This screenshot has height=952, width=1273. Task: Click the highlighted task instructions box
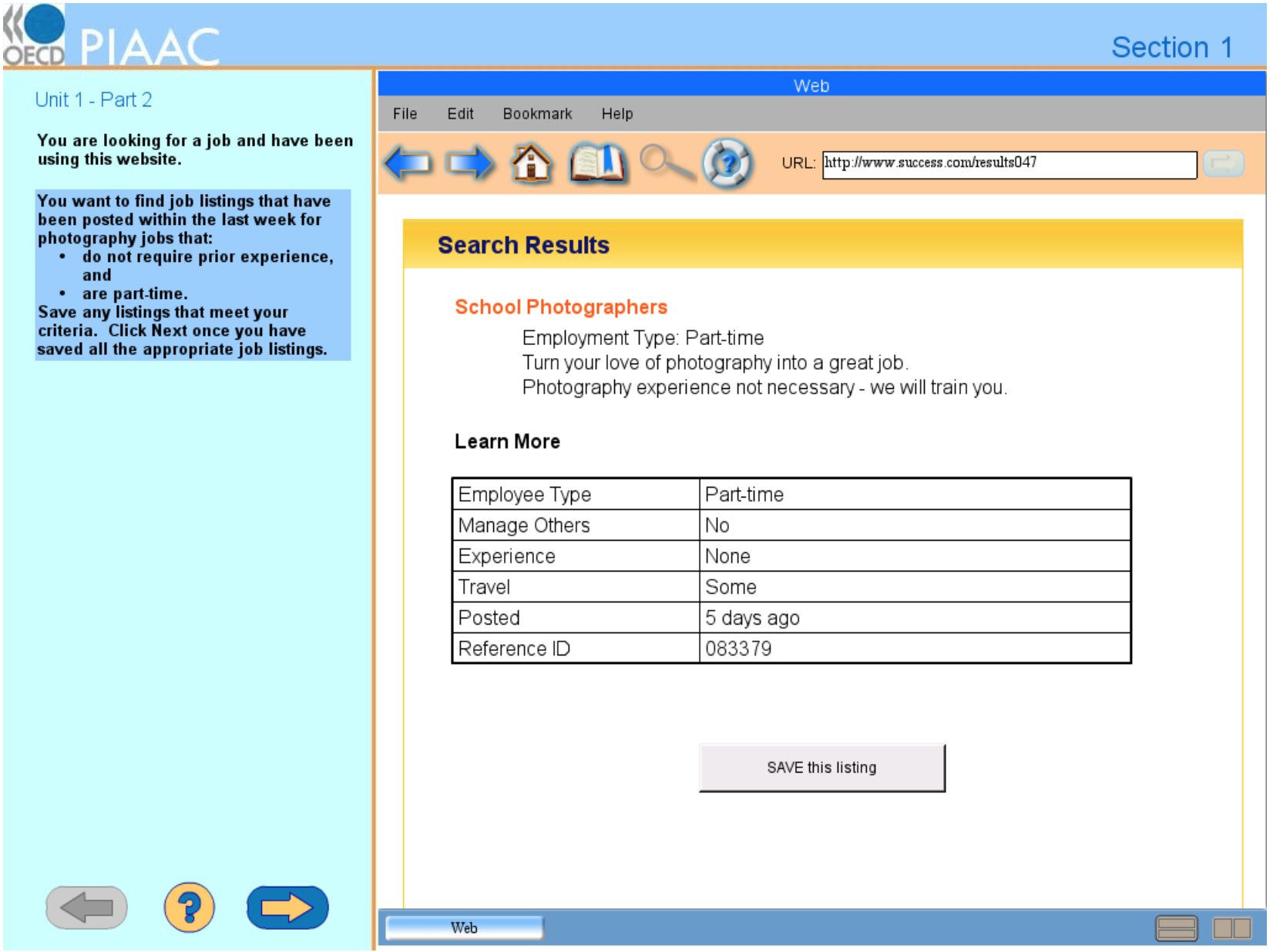(x=193, y=275)
